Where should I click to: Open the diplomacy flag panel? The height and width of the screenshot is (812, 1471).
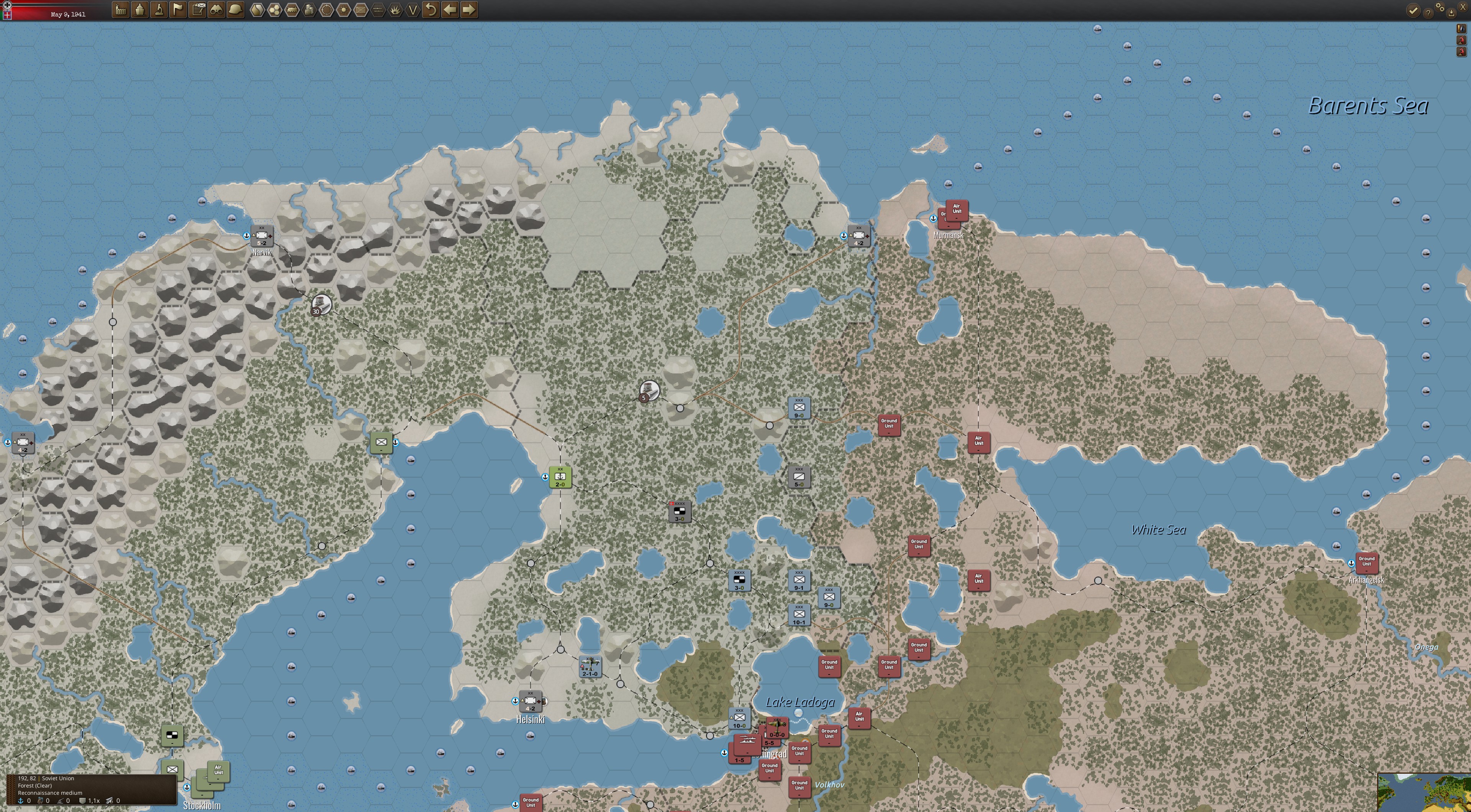tap(179, 10)
